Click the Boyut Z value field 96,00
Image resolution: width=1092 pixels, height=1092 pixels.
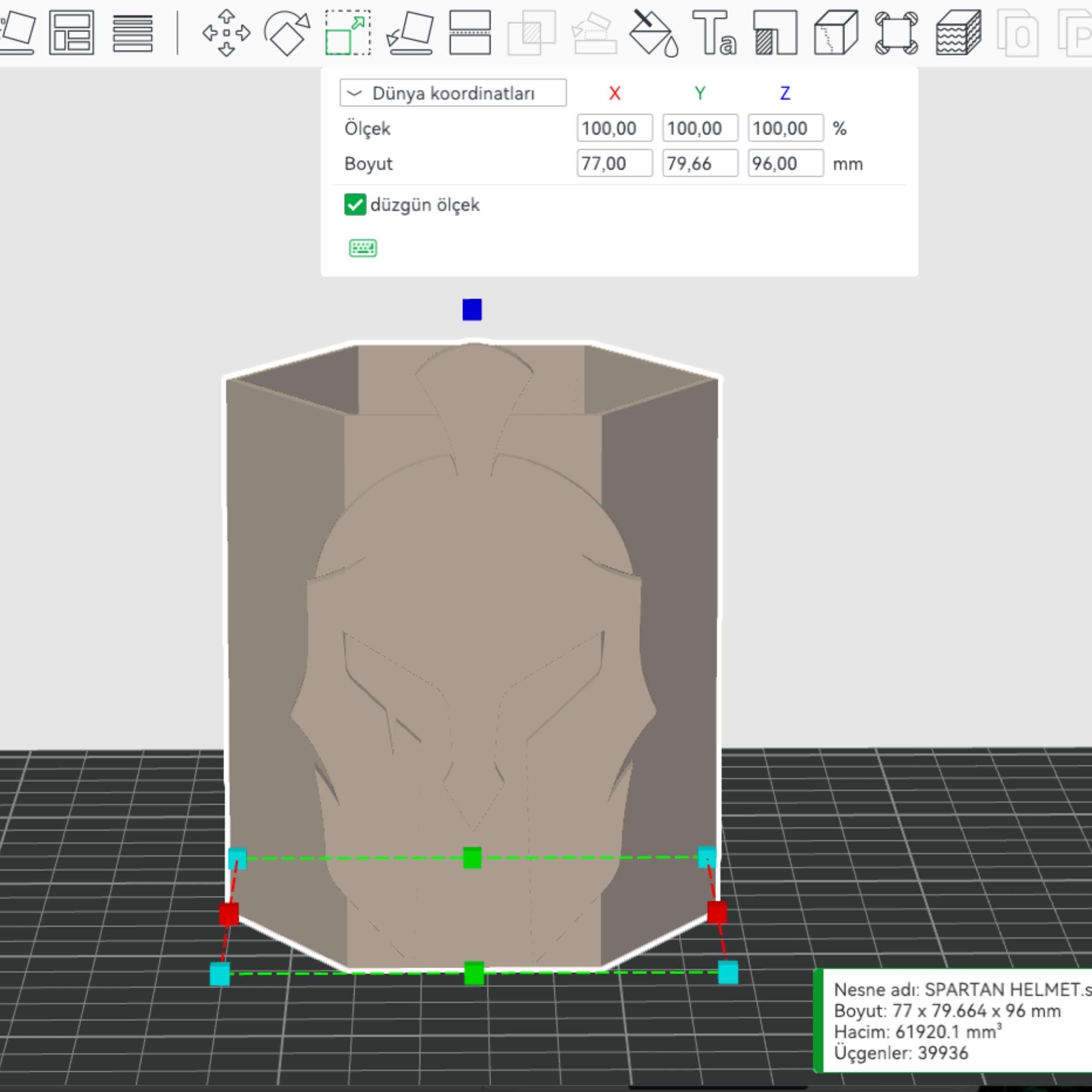point(785,163)
